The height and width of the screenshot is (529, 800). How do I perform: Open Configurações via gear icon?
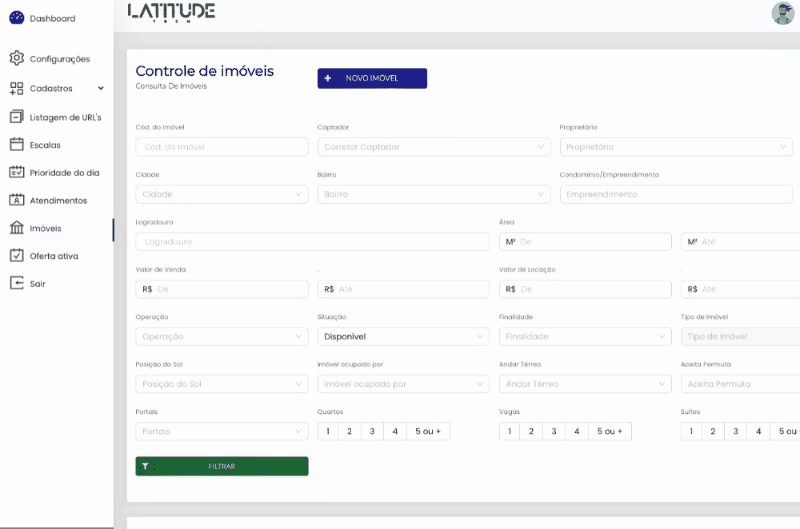16,59
